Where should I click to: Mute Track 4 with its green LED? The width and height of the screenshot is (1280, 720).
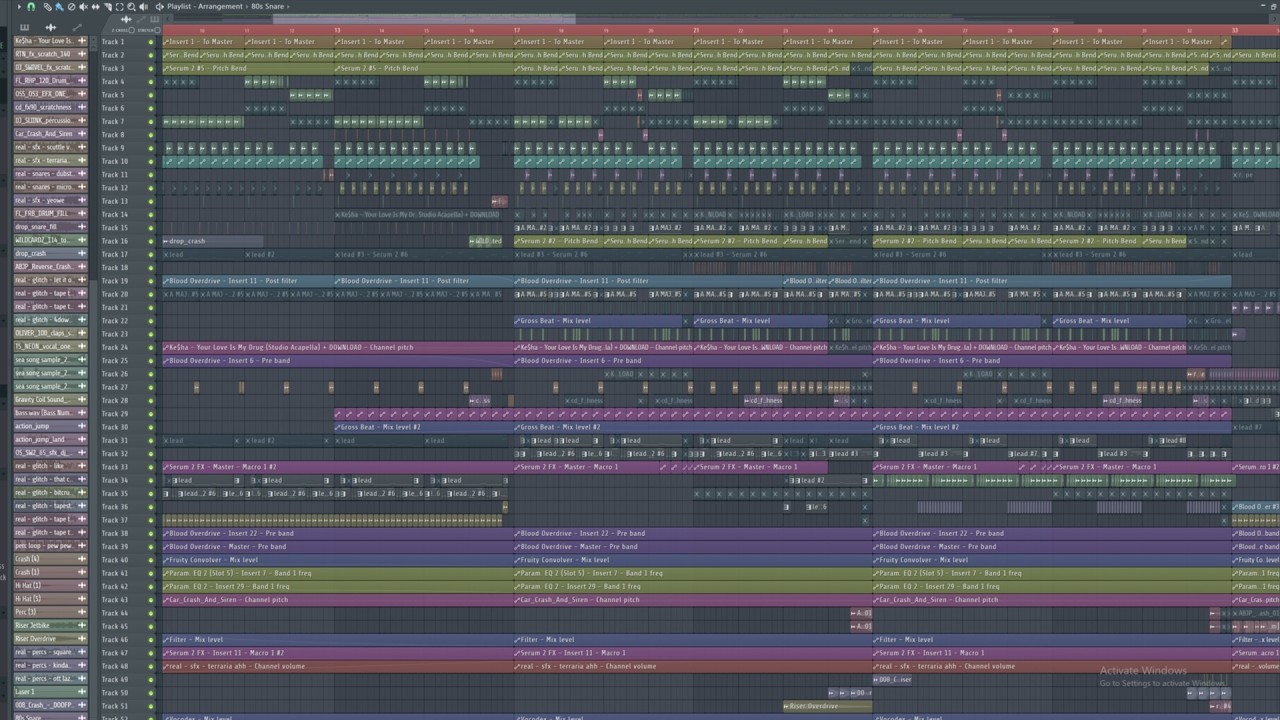(152, 82)
